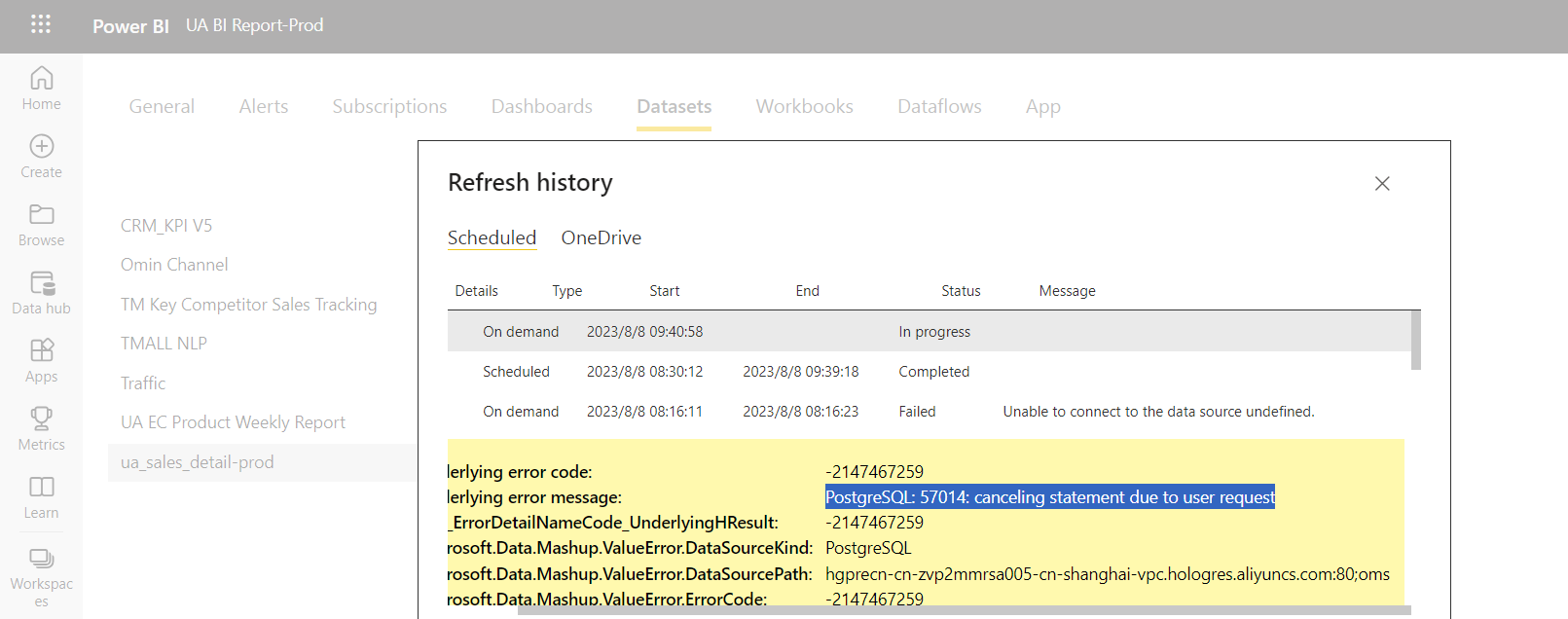Open the Traffic dataset

[143, 383]
